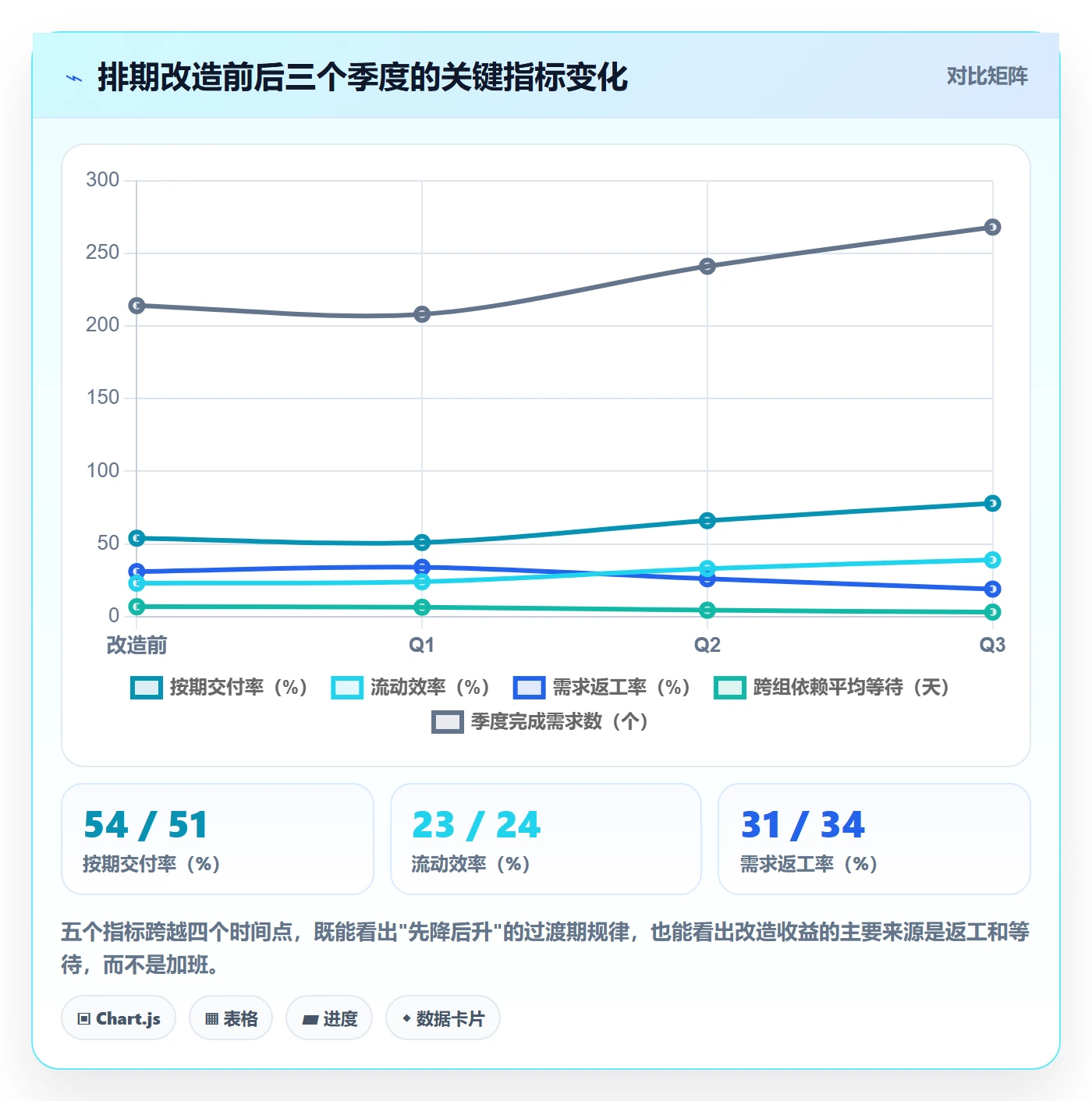
Task: Click the blue 需求返工率 legend color box
Action: [x=530, y=688]
